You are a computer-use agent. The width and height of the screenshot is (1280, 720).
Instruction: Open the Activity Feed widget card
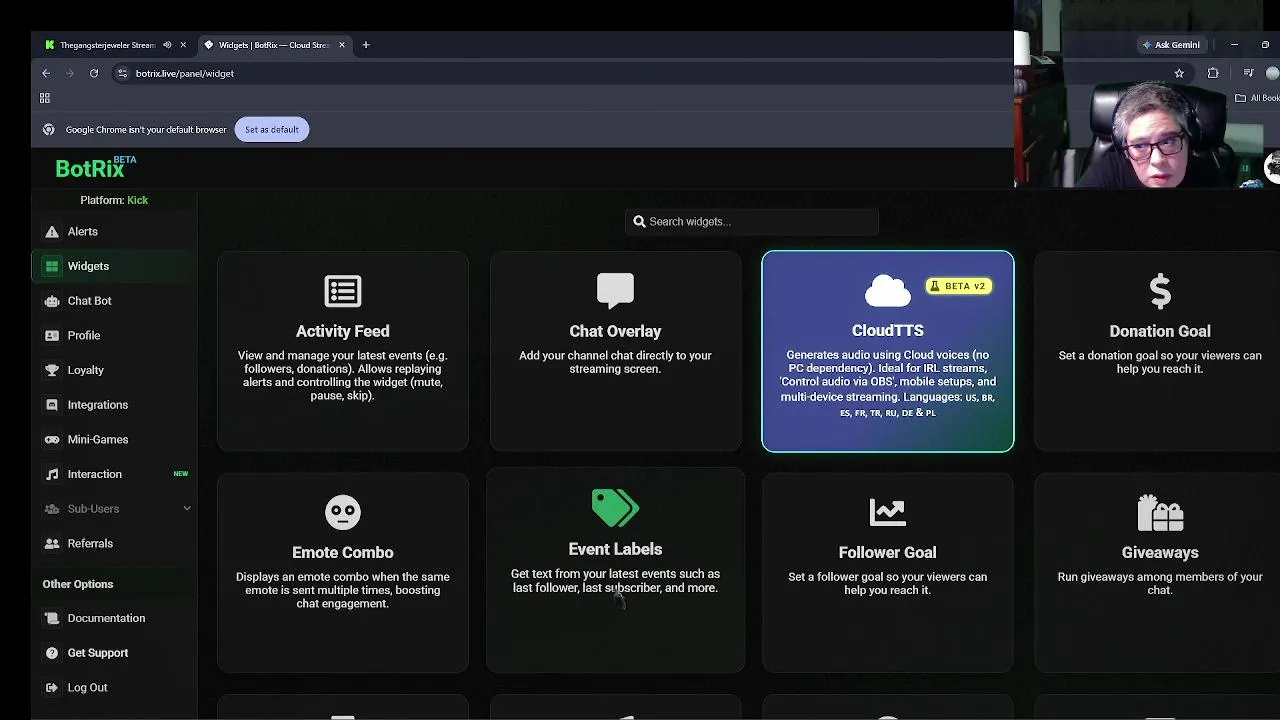tap(343, 351)
